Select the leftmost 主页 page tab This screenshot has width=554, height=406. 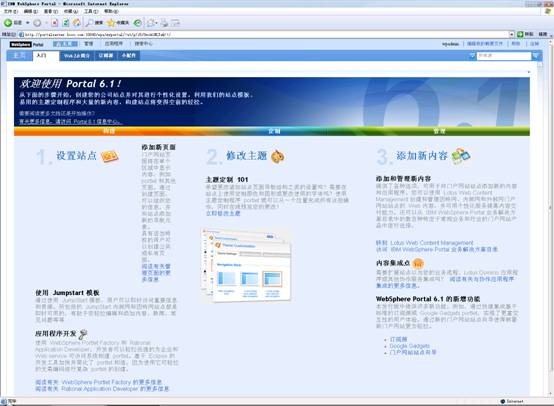pyautogui.click(x=19, y=55)
